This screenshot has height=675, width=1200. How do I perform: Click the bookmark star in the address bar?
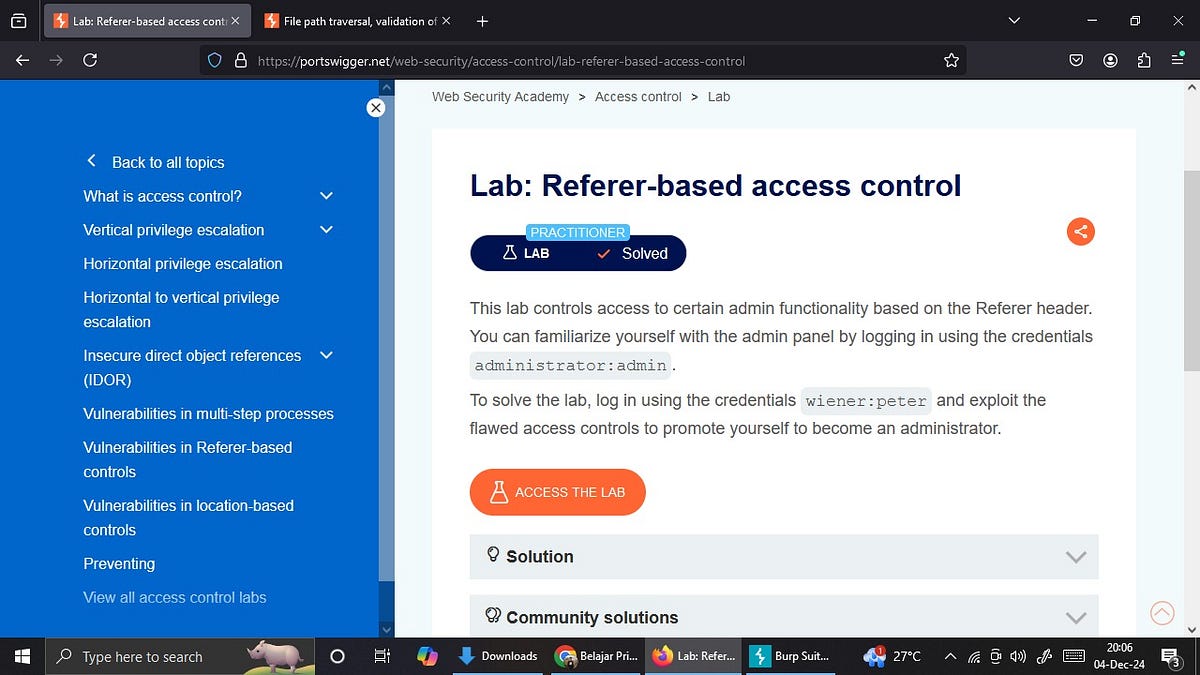951,60
